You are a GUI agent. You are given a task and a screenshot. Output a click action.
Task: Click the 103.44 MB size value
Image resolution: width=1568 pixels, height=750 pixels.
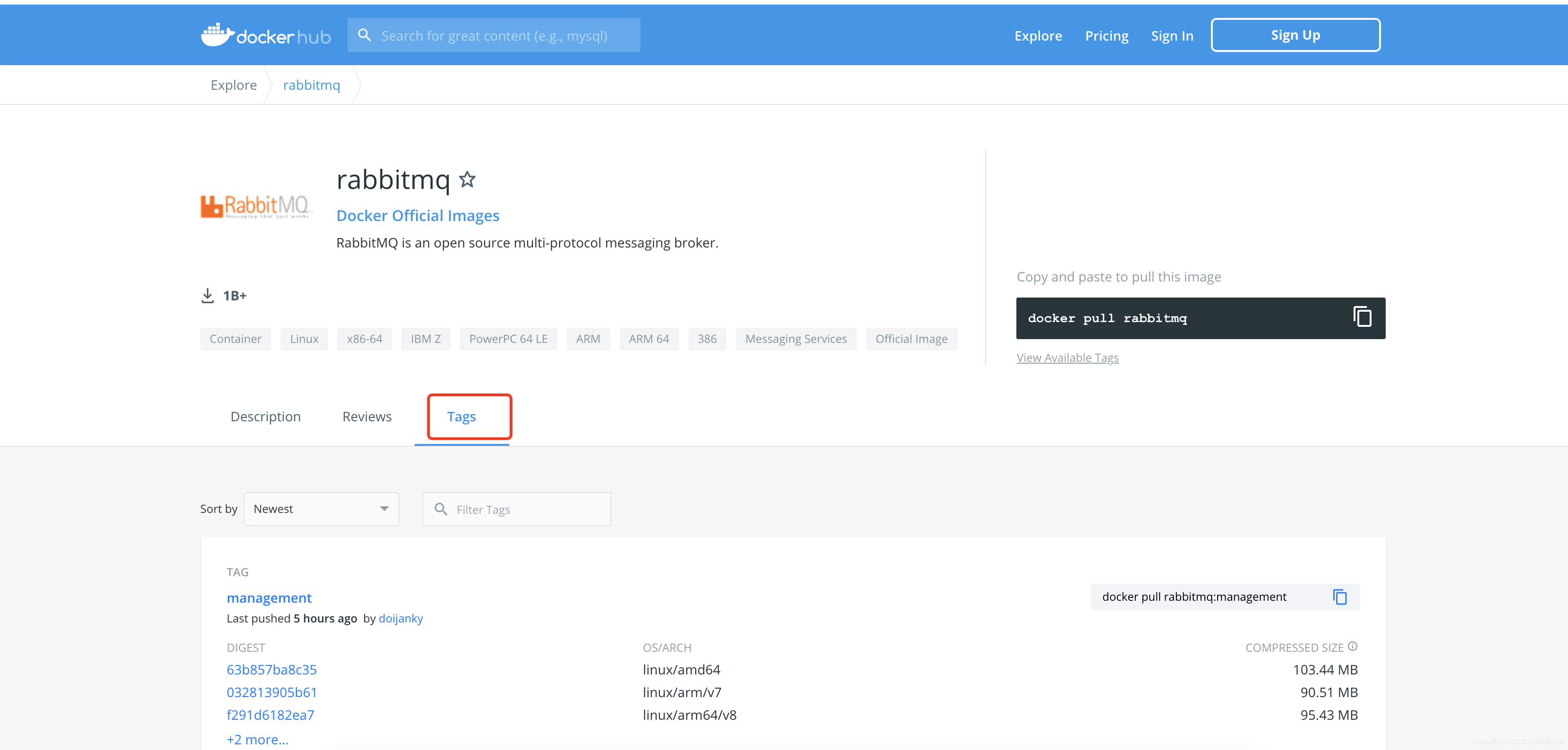(x=1325, y=670)
